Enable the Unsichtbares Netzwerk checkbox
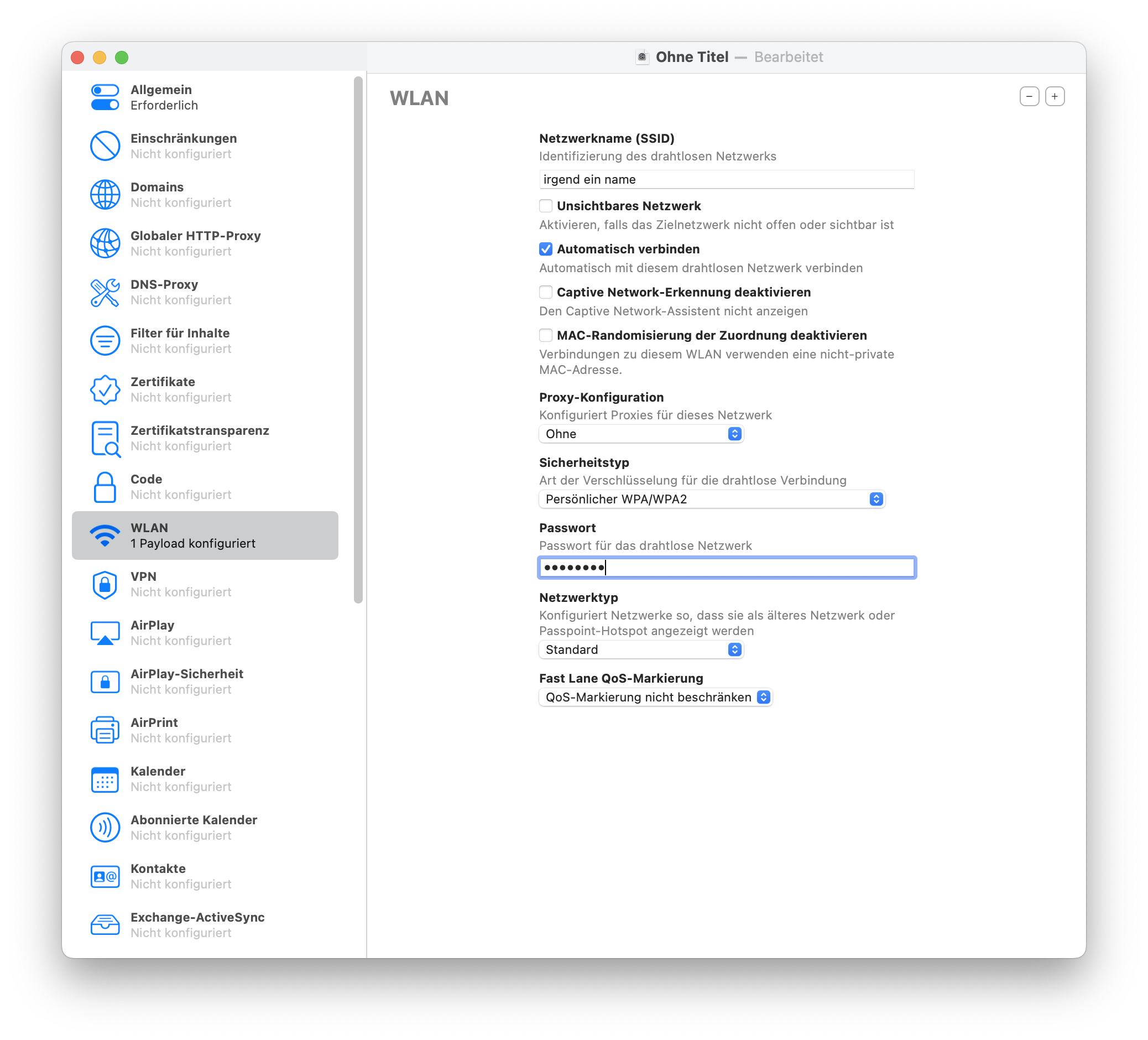Viewport: 1148px width, 1040px height. pyautogui.click(x=546, y=206)
